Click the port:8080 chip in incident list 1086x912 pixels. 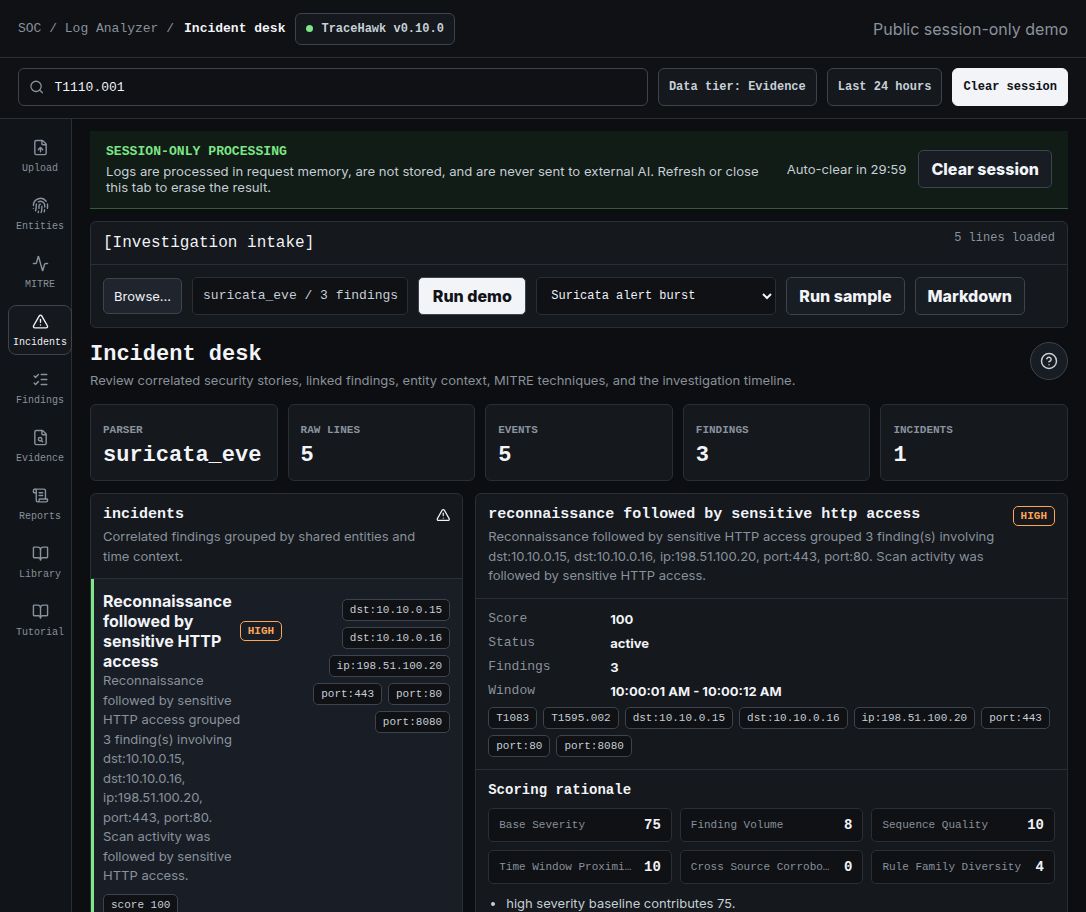coord(412,722)
